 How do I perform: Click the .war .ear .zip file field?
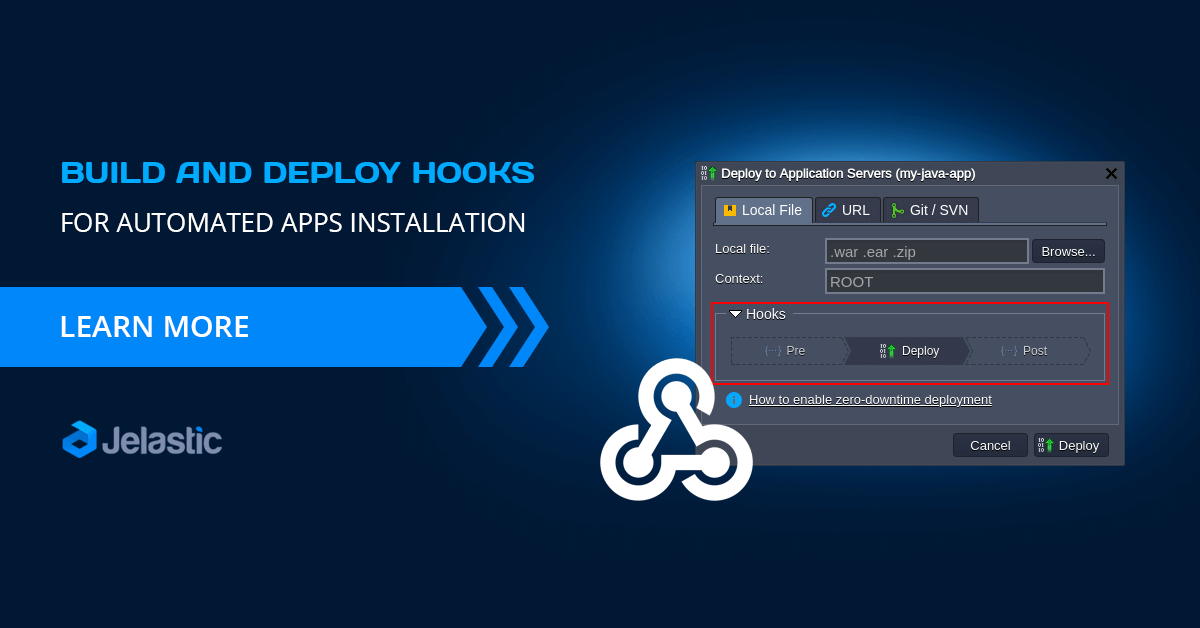(926, 251)
